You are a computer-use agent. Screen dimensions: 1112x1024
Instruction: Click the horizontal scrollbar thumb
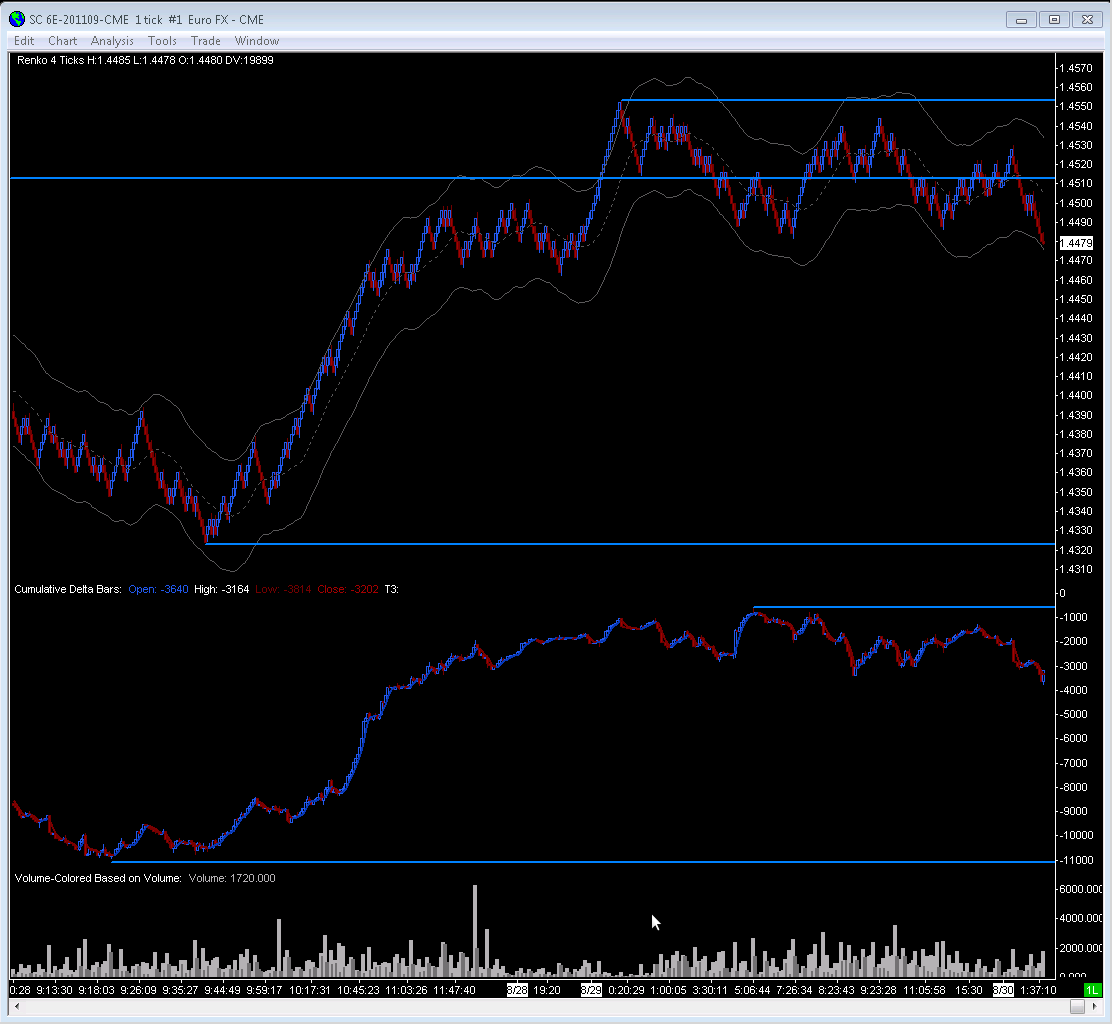(x=1077, y=1006)
